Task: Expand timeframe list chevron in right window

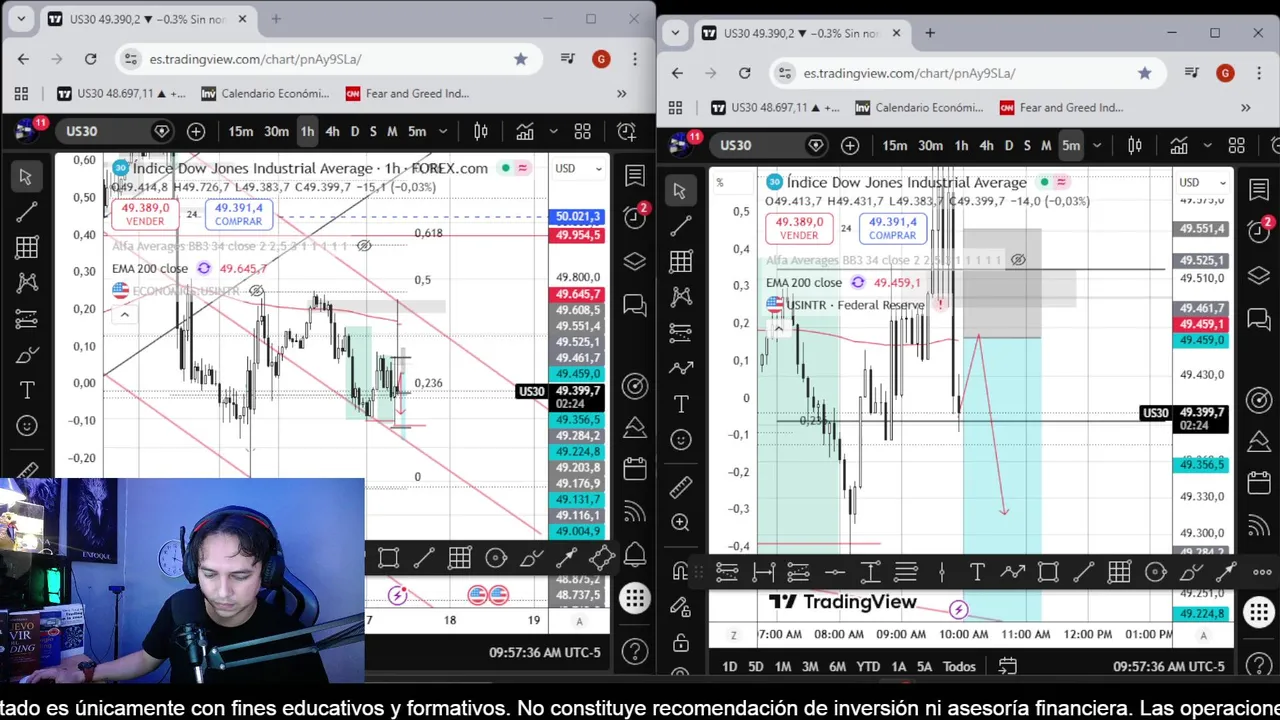Action: [x=1096, y=145]
